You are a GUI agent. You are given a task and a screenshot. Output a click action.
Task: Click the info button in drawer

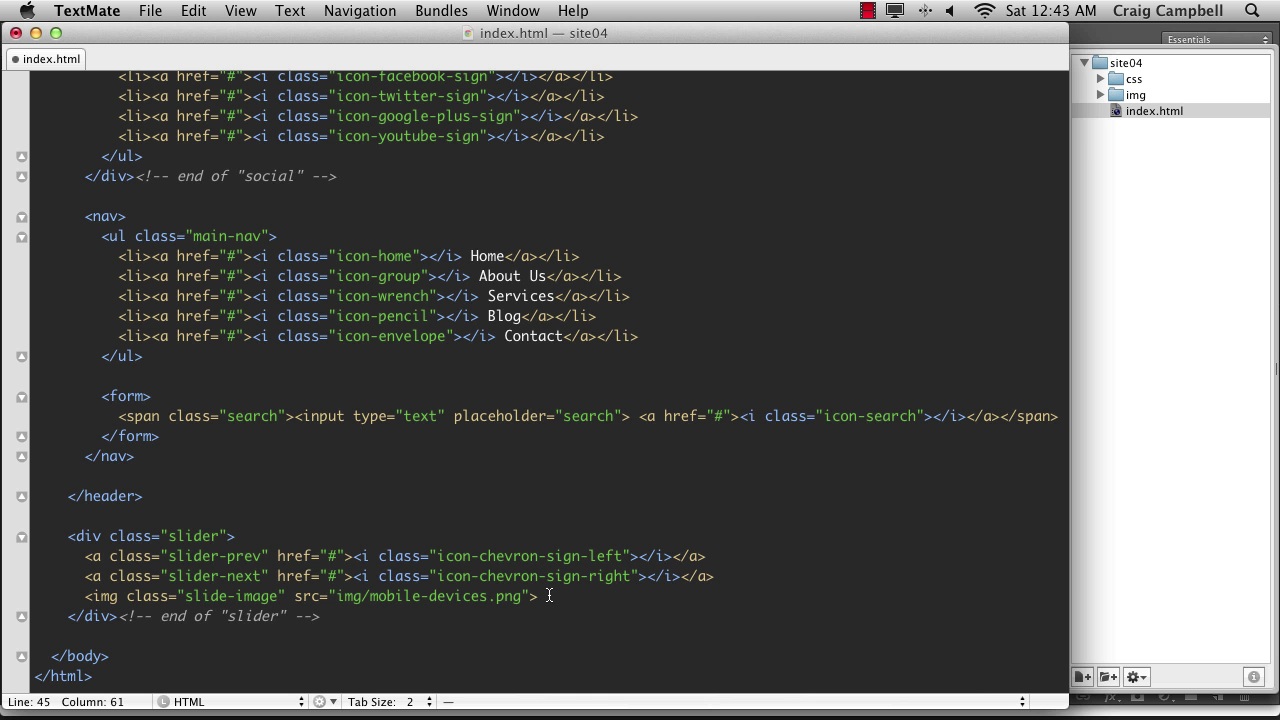pos(1254,677)
